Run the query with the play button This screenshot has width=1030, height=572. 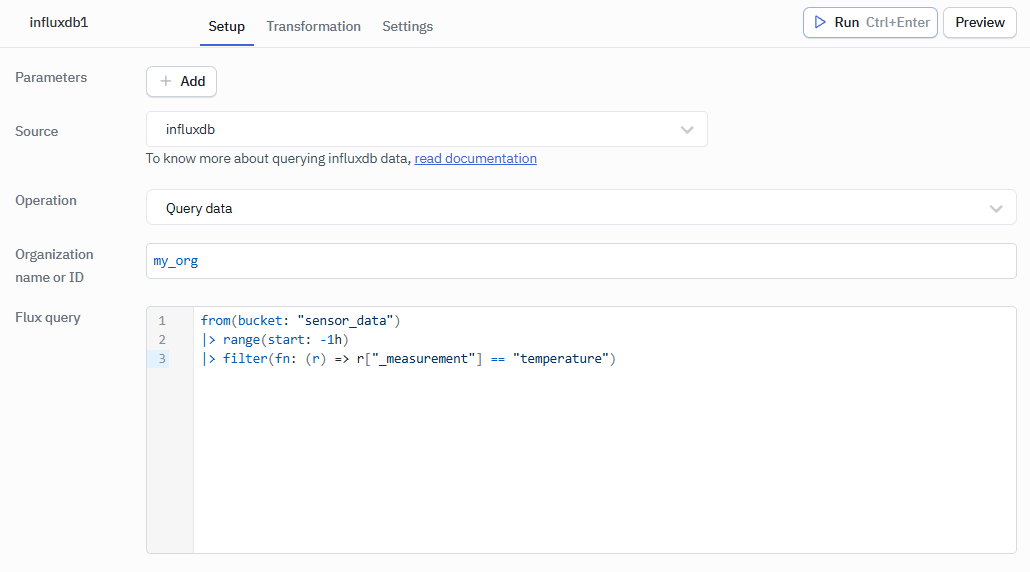pos(869,22)
